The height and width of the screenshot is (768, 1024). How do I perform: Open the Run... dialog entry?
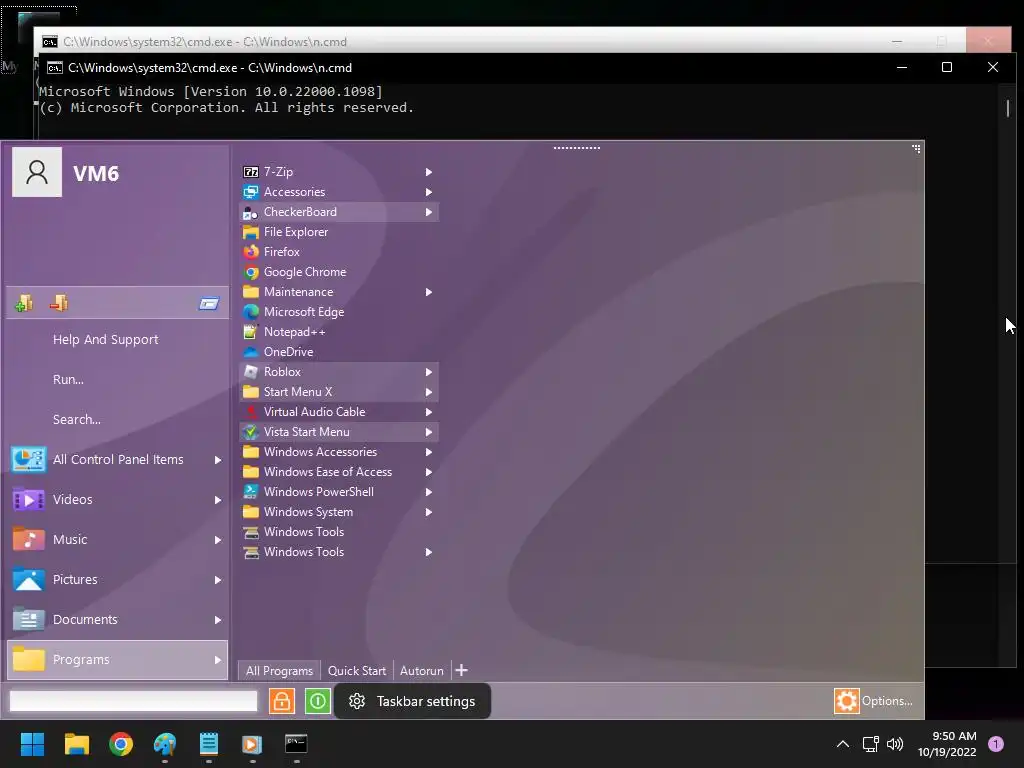[x=68, y=379]
